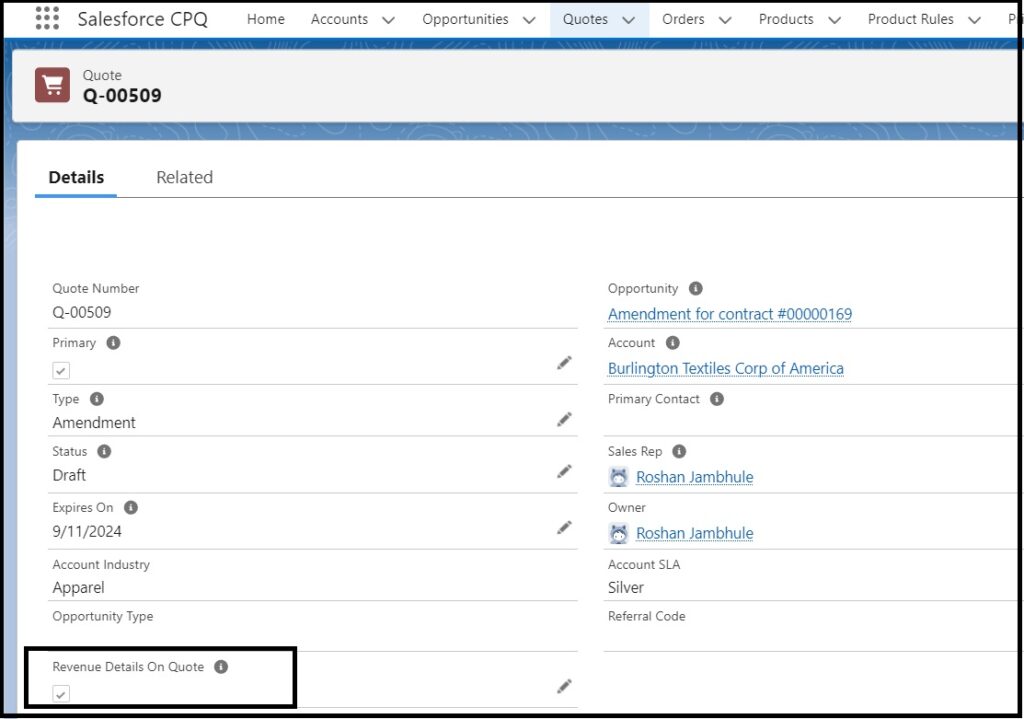Click the Salesforce CPQ app name

click(x=142, y=19)
